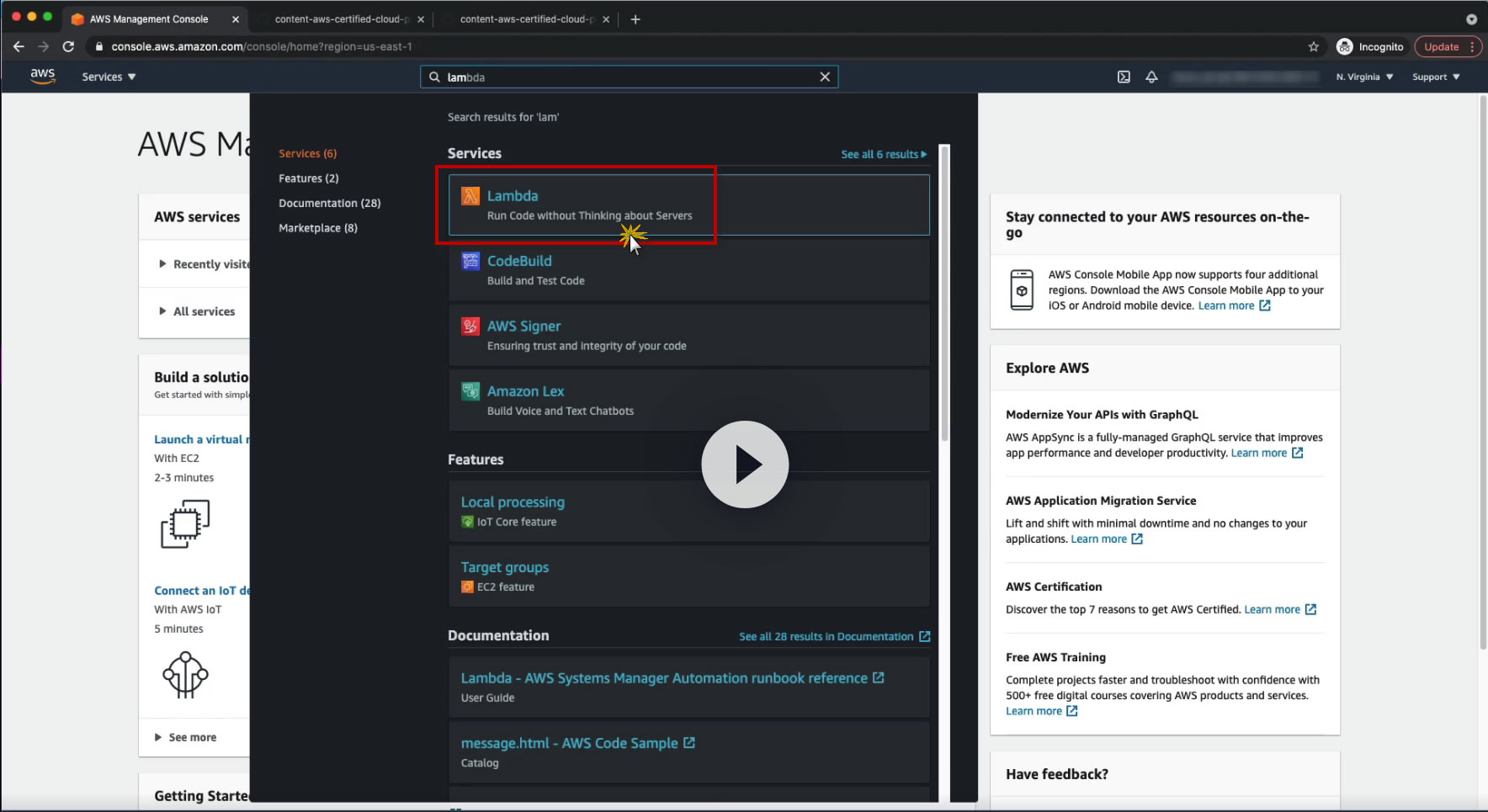
Task: Open AWS CloudShell terminal icon
Action: 1124,77
